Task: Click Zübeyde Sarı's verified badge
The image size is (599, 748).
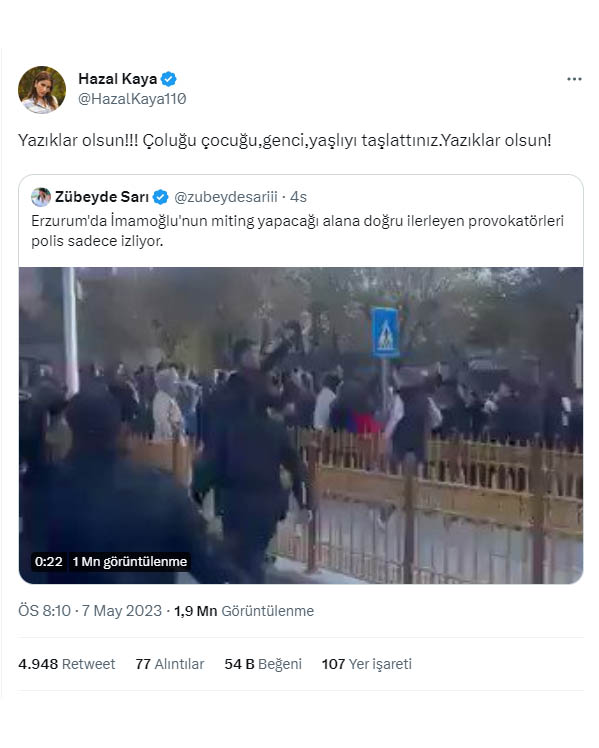Action: click(161, 197)
